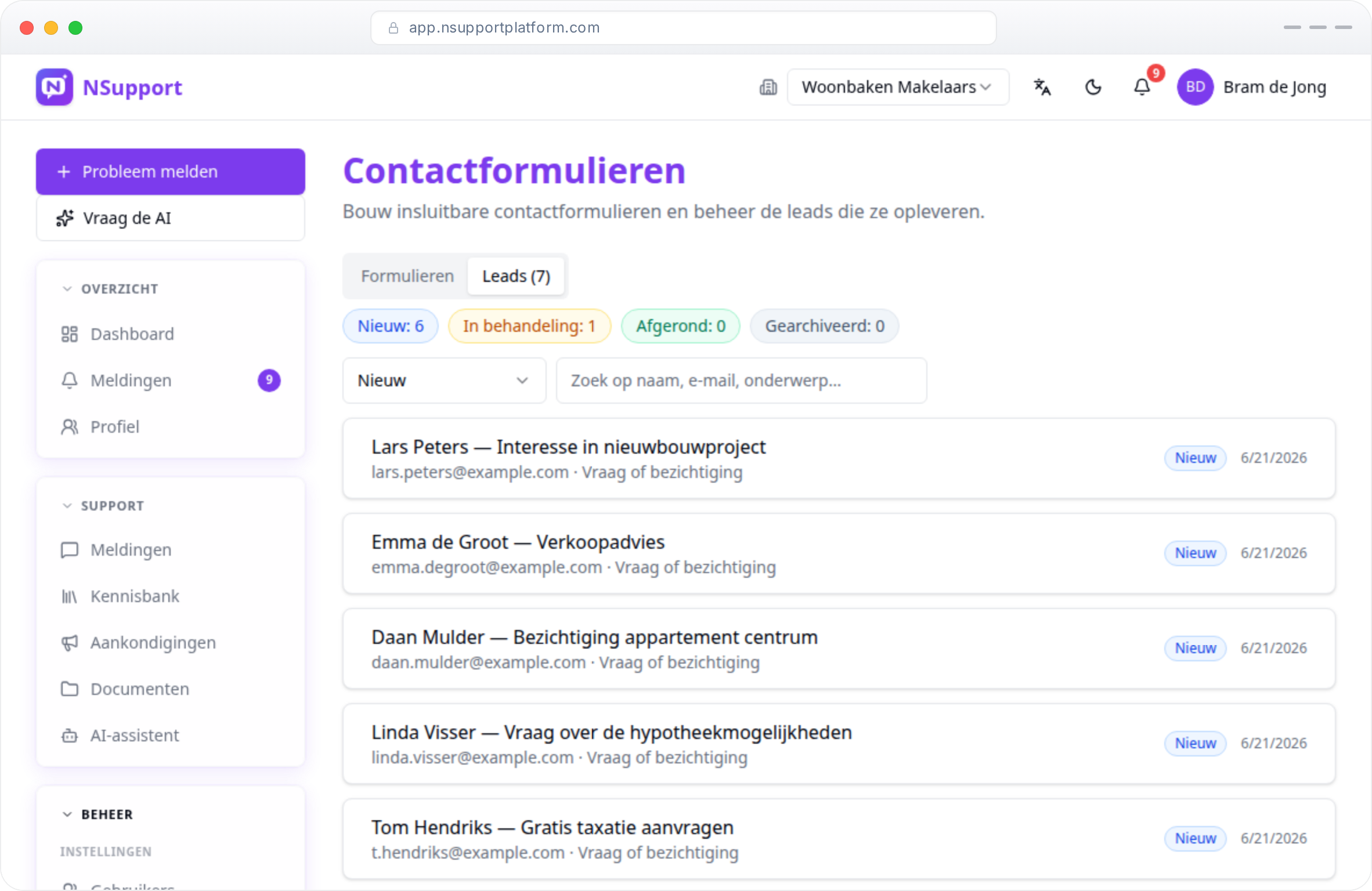Click the building icon beside organization selector
The height and width of the screenshot is (891, 1372).
pos(768,87)
